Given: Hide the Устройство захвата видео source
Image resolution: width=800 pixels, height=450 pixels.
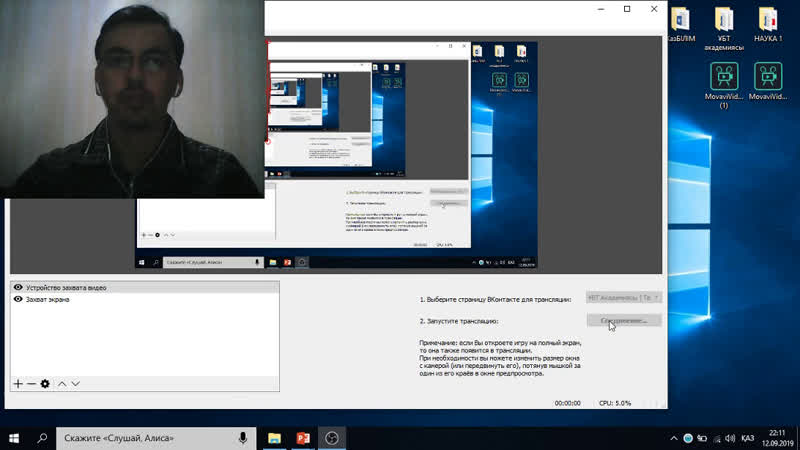Looking at the screenshot, I should pyautogui.click(x=18, y=288).
